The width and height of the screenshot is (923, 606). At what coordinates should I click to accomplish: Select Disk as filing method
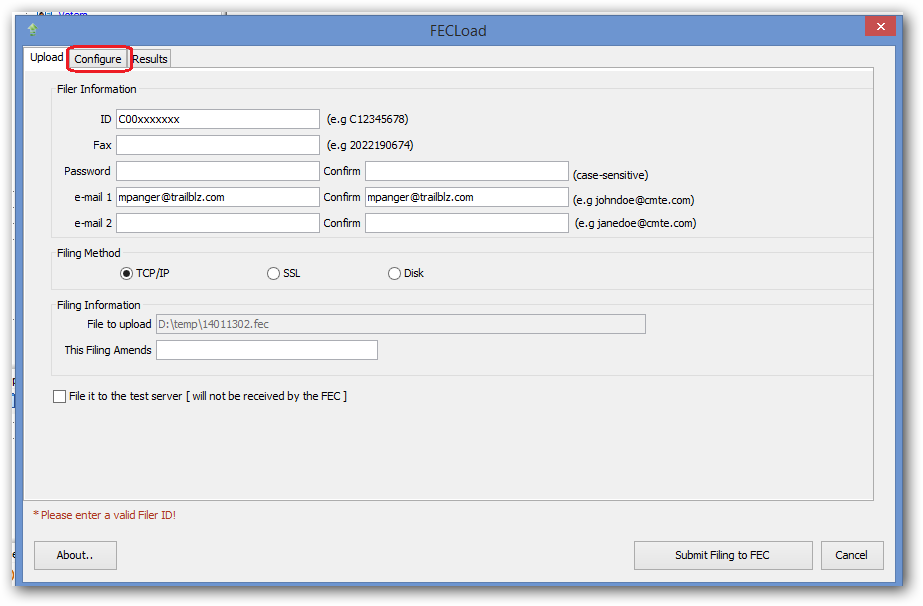click(394, 273)
